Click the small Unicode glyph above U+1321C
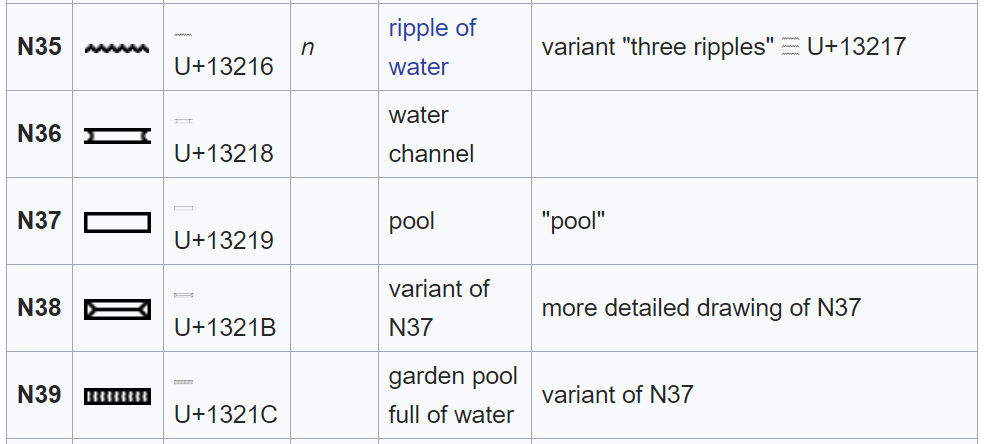The height and width of the screenshot is (444, 986). click(x=183, y=382)
